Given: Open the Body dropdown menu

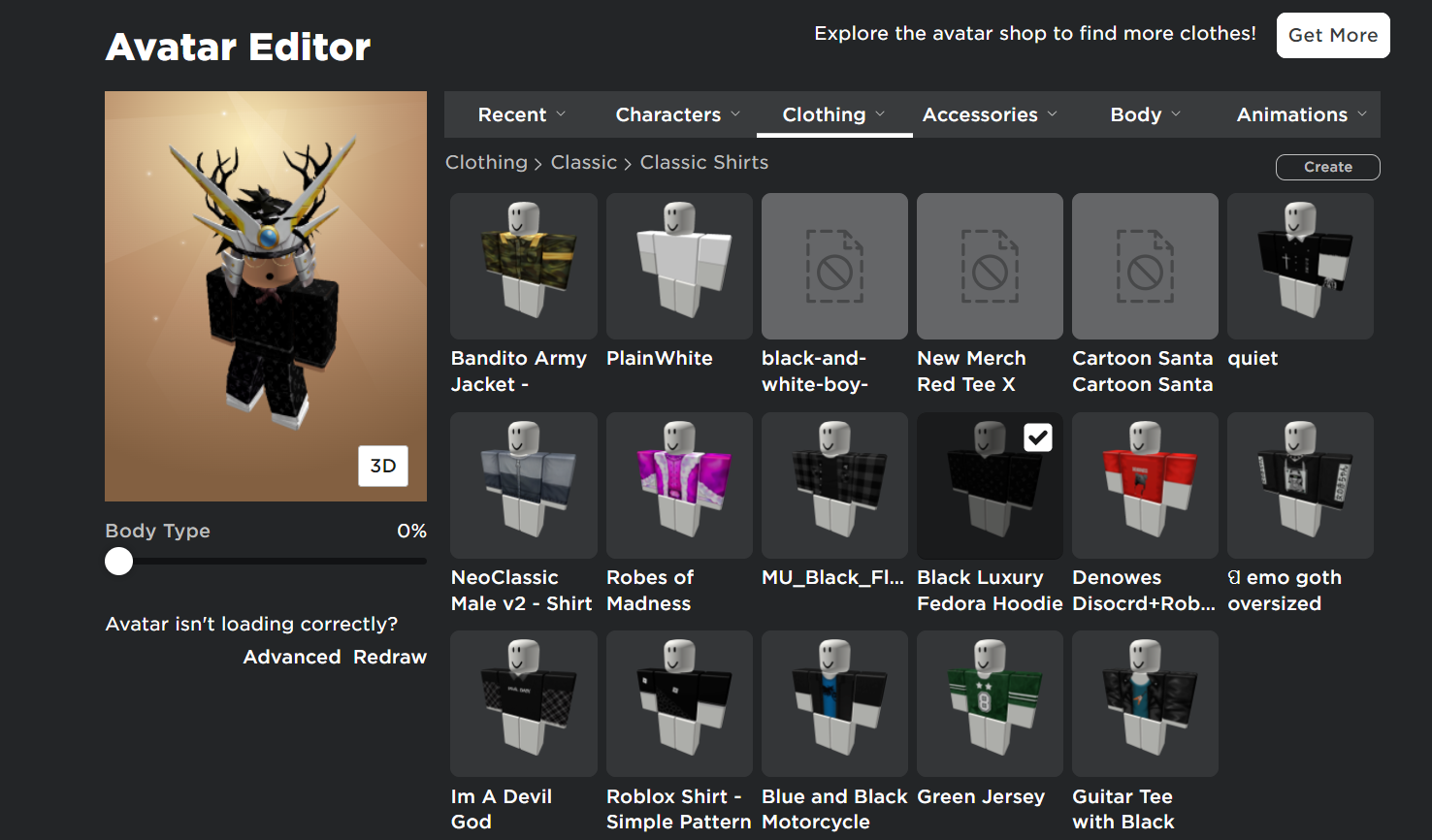Looking at the screenshot, I should click(x=1146, y=114).
